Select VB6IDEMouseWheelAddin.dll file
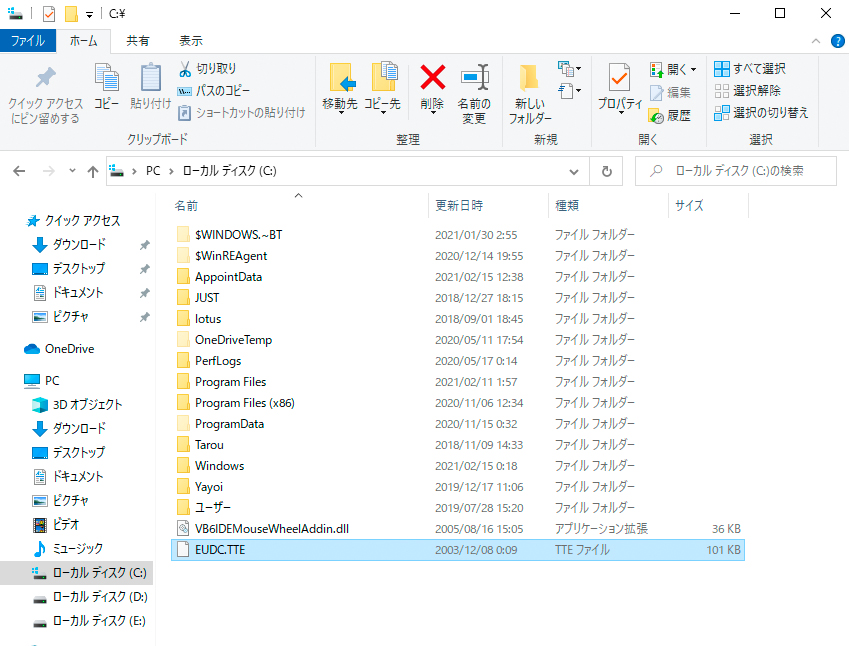 pos(272,529)
